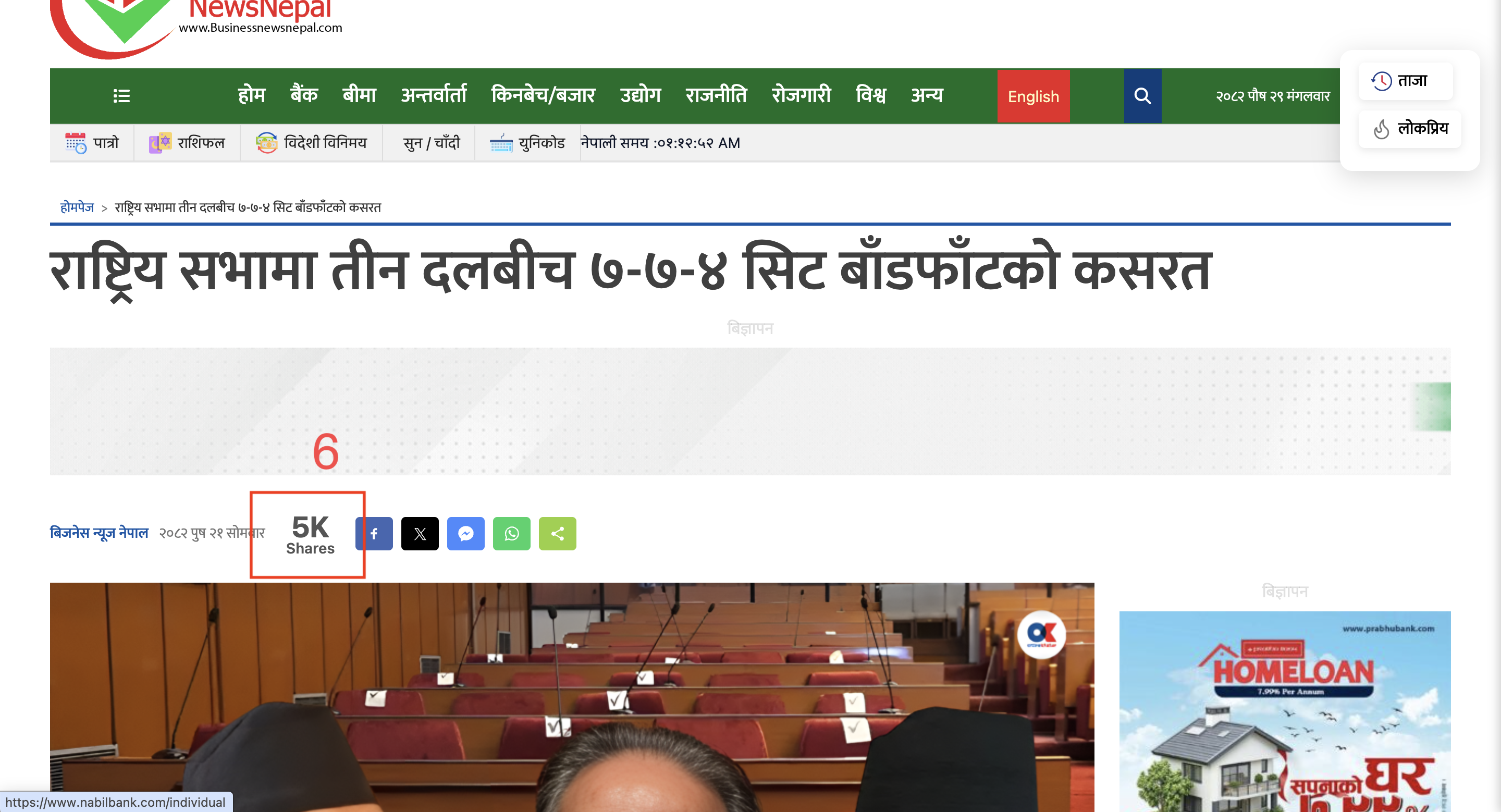Viewport: 1501px width, 812px height.
Task: Open the बैंक menu item
Action: 303,95
